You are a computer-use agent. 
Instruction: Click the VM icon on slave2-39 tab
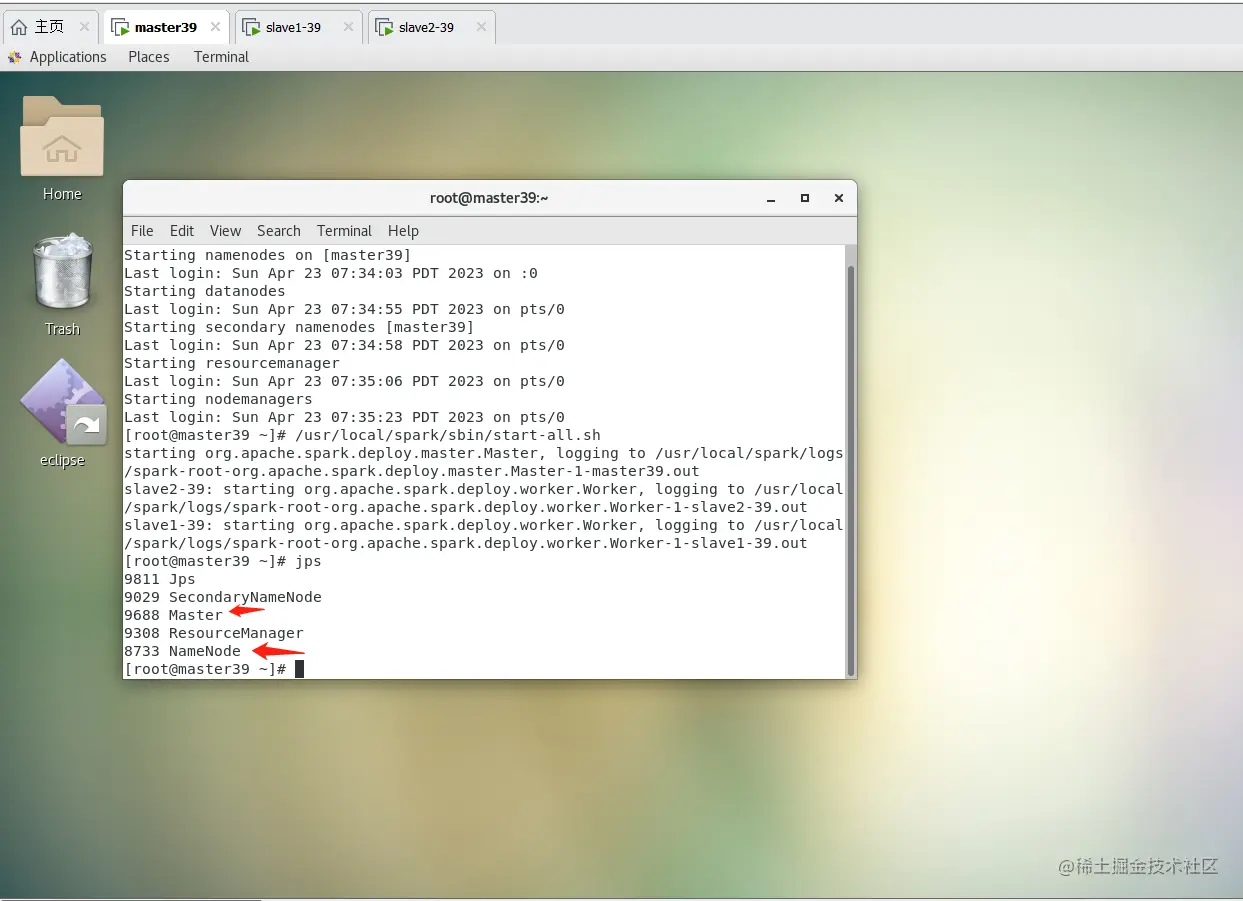click(x=385, y=27)
